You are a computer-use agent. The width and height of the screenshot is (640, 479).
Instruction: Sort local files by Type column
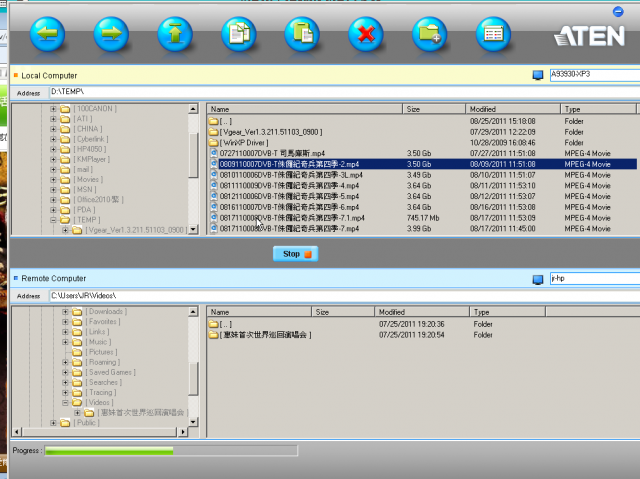click(x=598, y=109)
